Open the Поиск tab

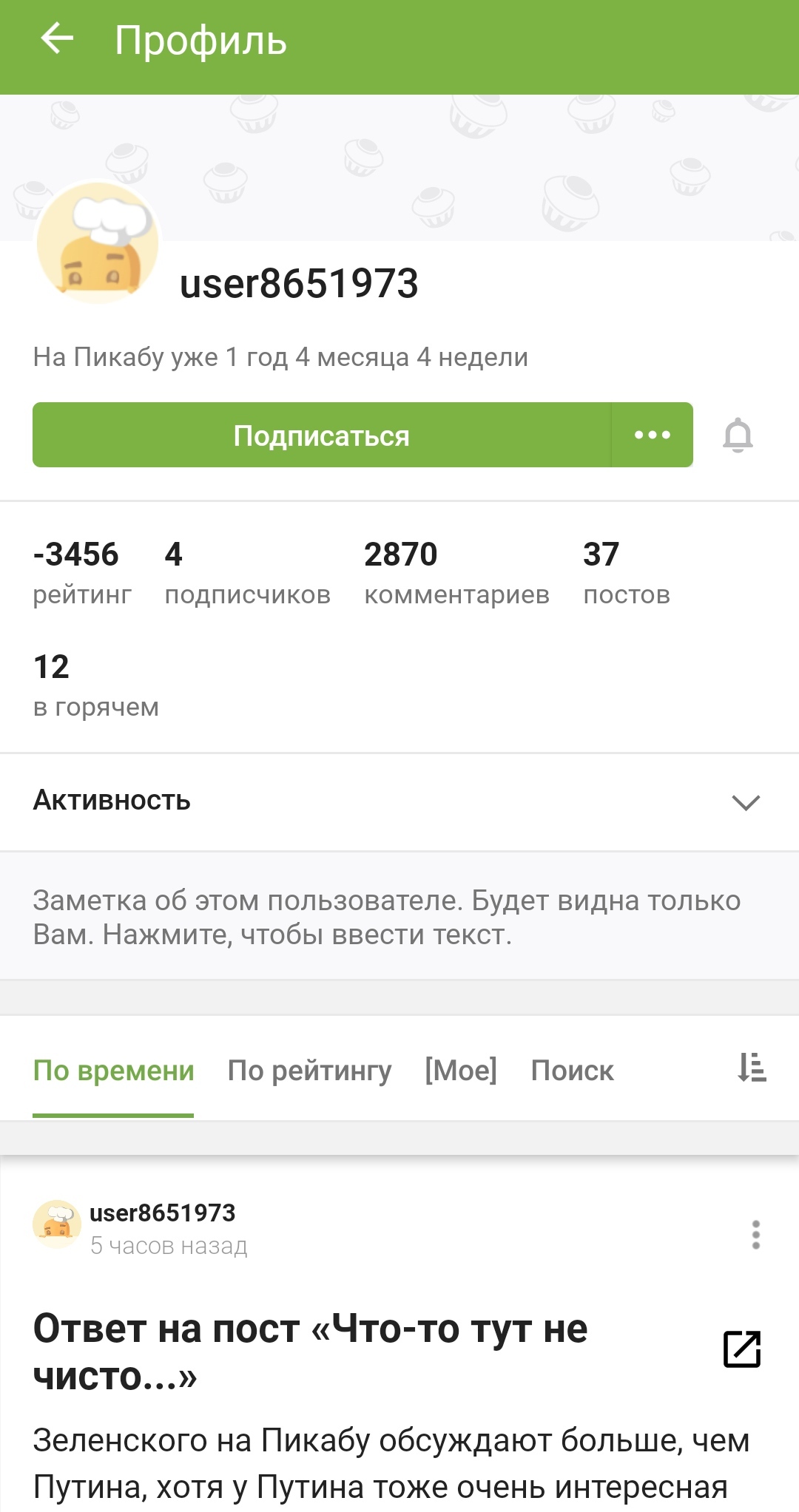click(x=572, y=1071)
